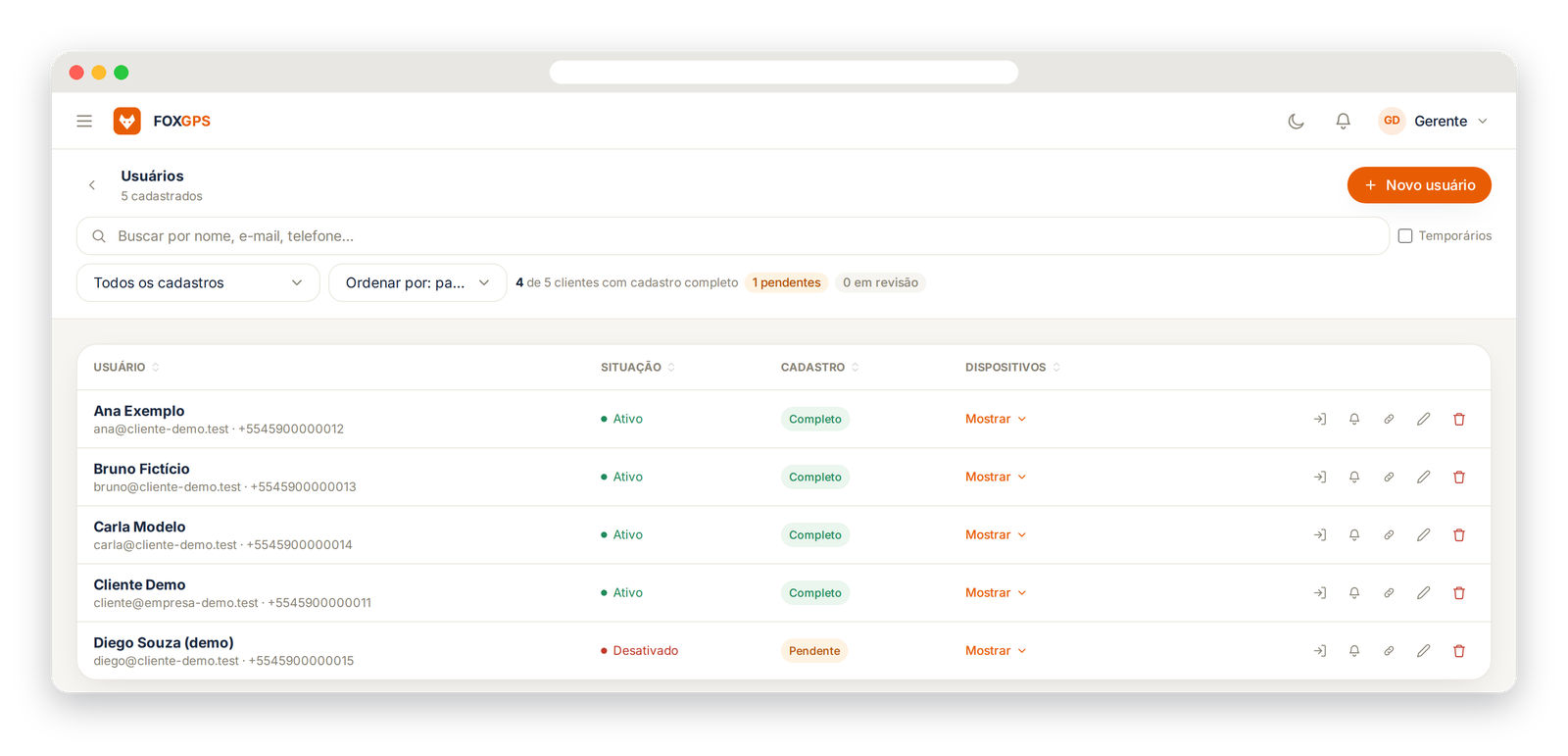Viewport: 1568px width, 756px height.
Task: Edit Carla Modelo with pencil icon
Action: 1424,535
